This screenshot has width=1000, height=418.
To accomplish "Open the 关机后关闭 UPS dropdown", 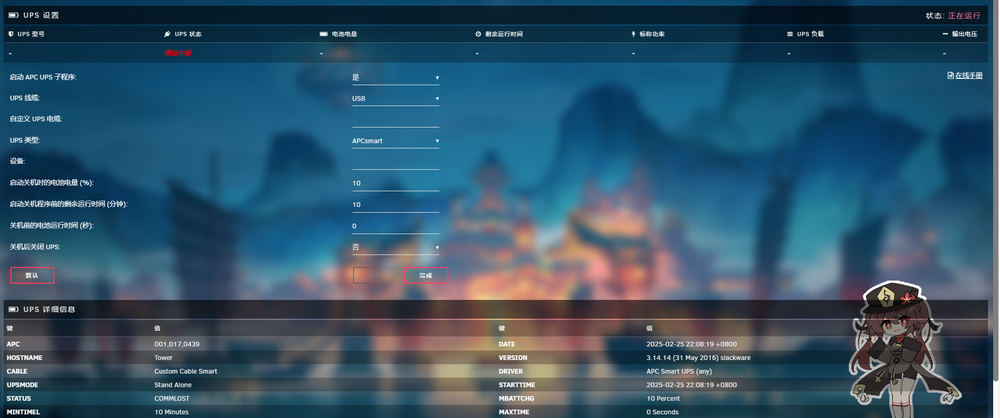I will pyautogui.click(x=395, y=247).
